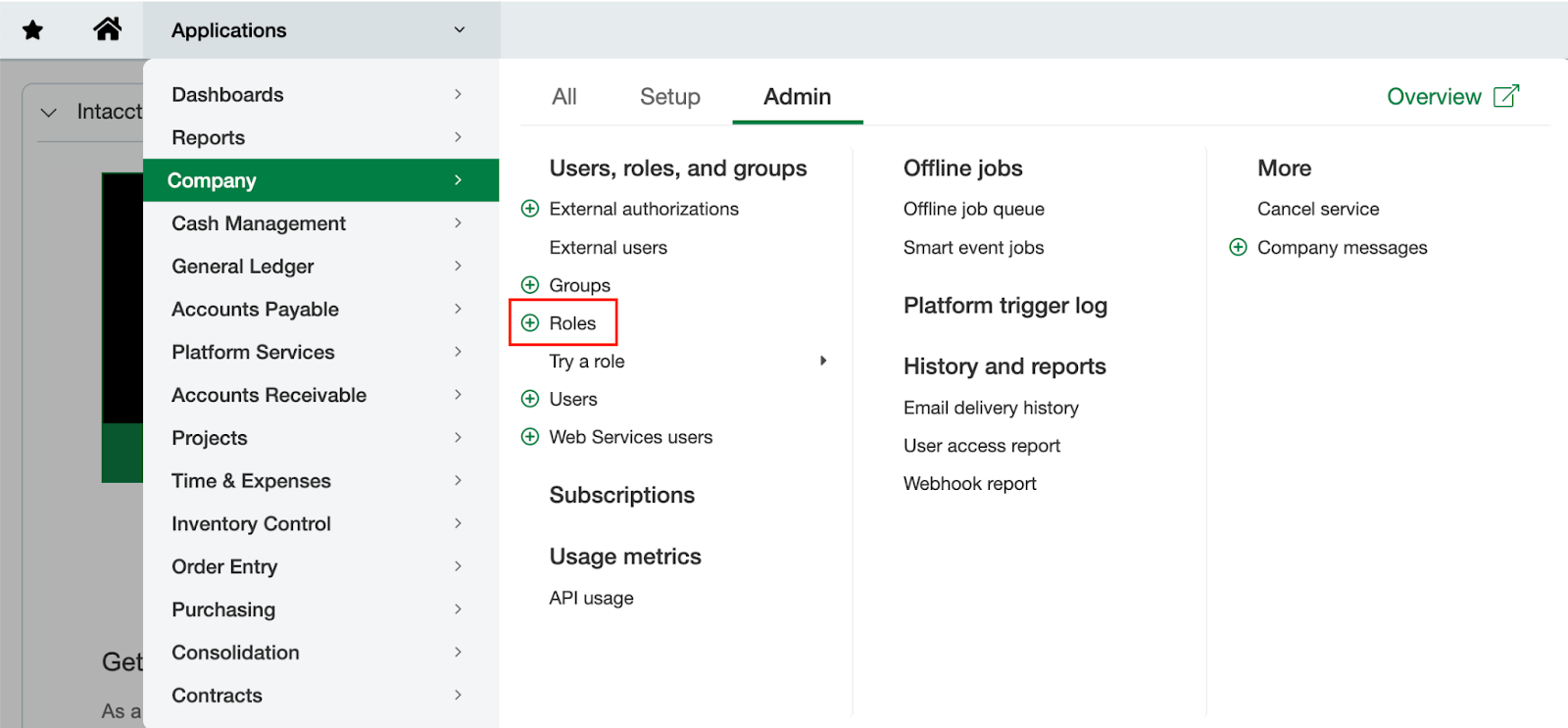Open Cancel service link
The height and width of the screenshot is (728, 1568).
click(1318, 209)
